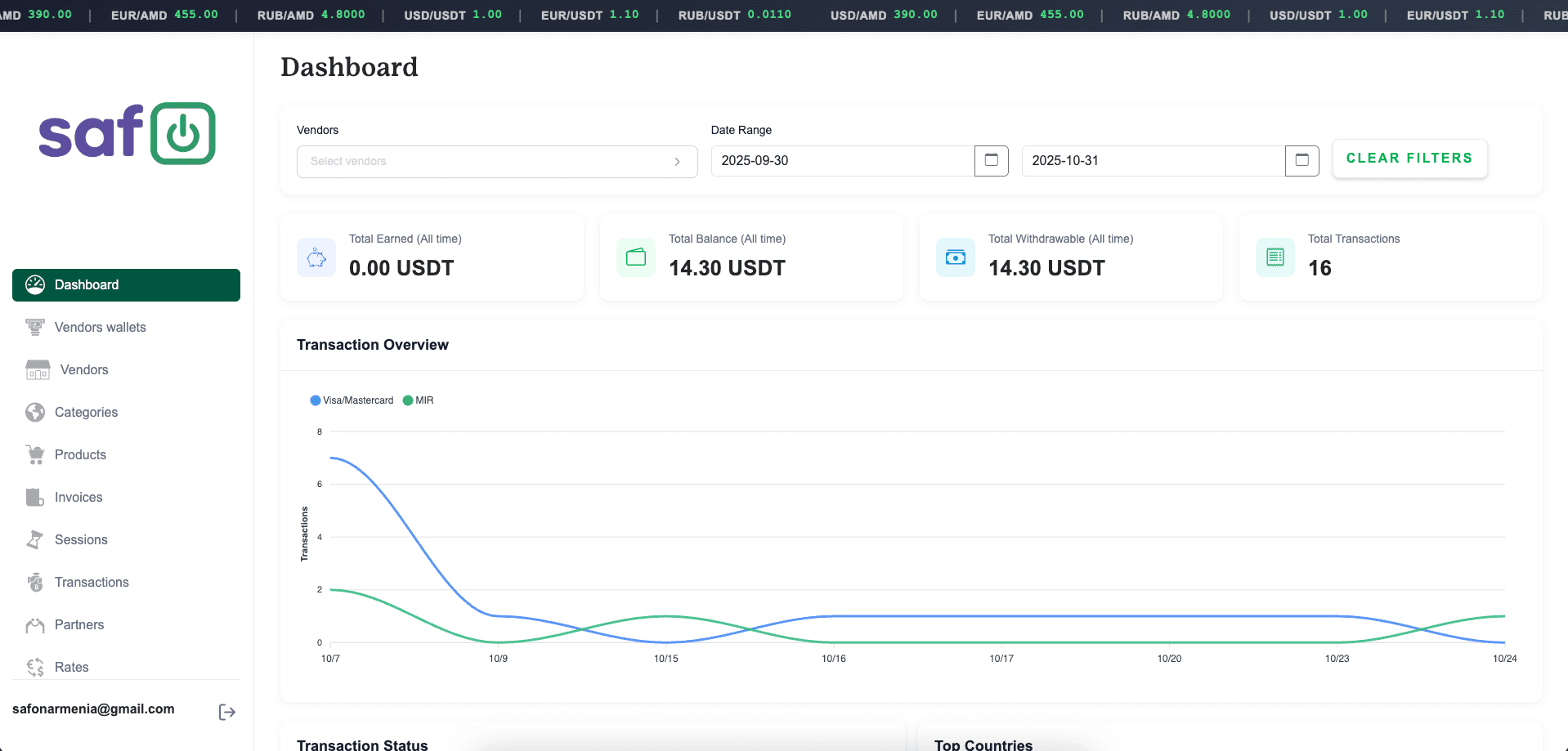
Task: Open the Rates sidebar link
Action: click(x=71, y=668)
